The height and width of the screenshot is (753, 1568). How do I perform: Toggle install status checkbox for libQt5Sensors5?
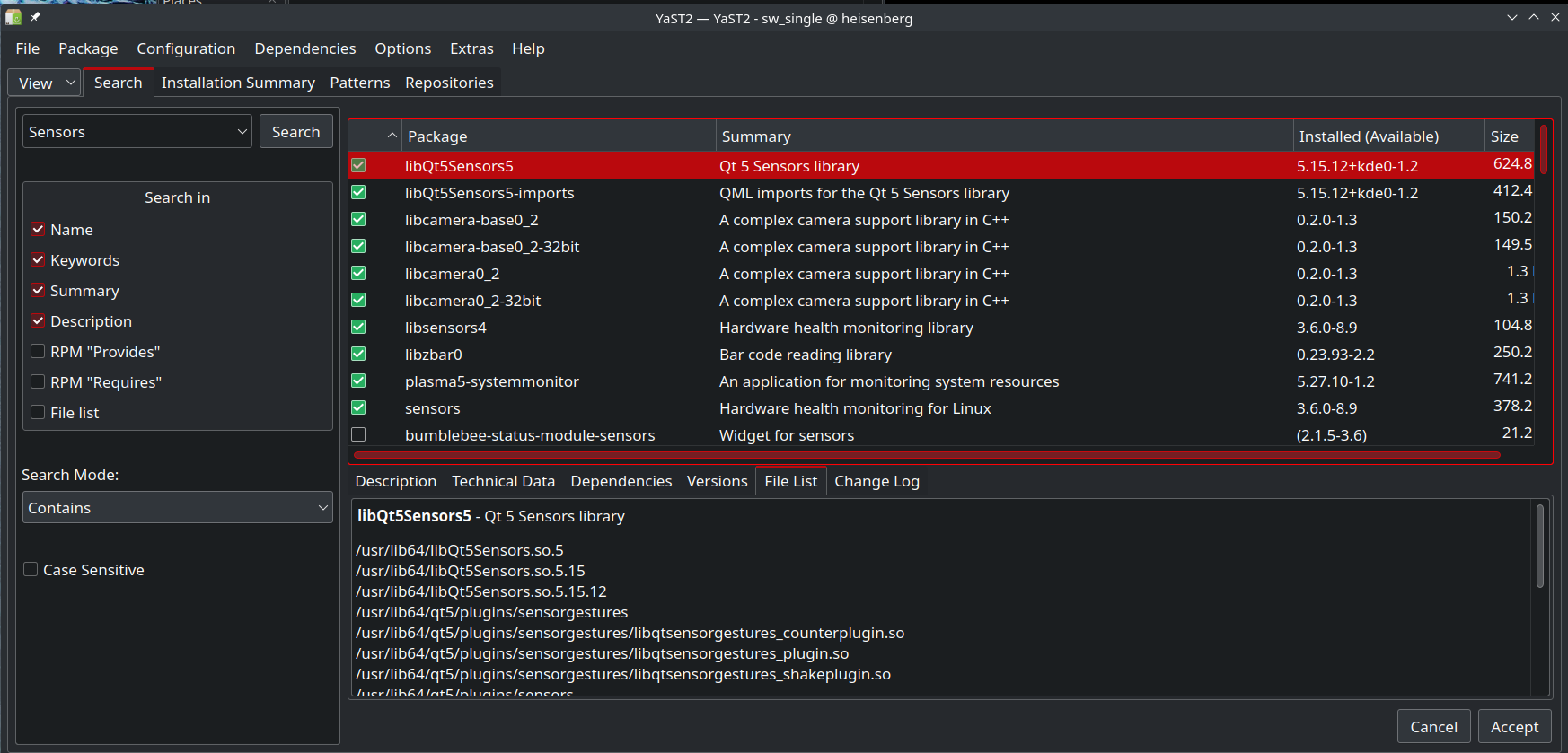point(358,165)
